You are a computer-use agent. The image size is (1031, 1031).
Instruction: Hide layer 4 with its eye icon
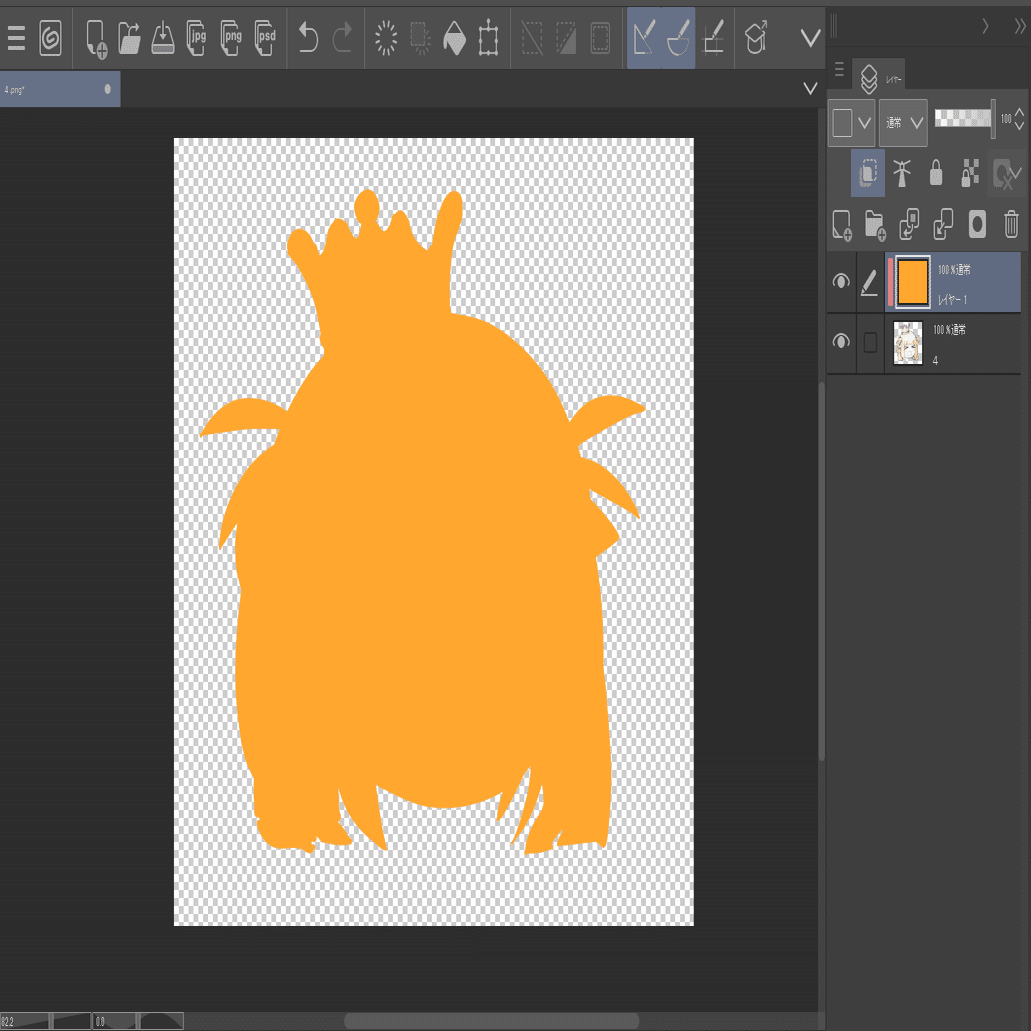pos(841,341)
